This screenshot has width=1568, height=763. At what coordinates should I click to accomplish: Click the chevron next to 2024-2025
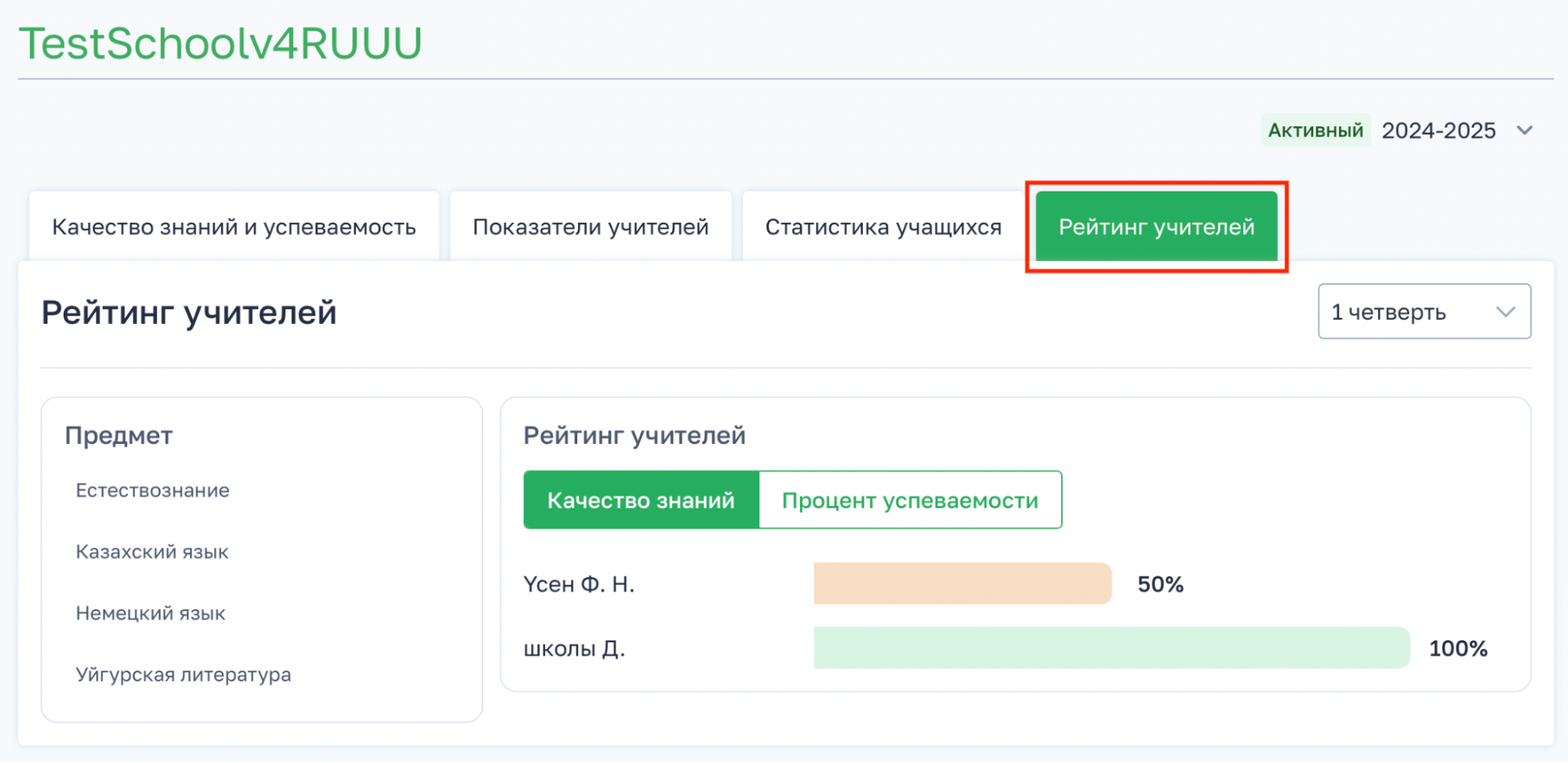click(1524, 130)
